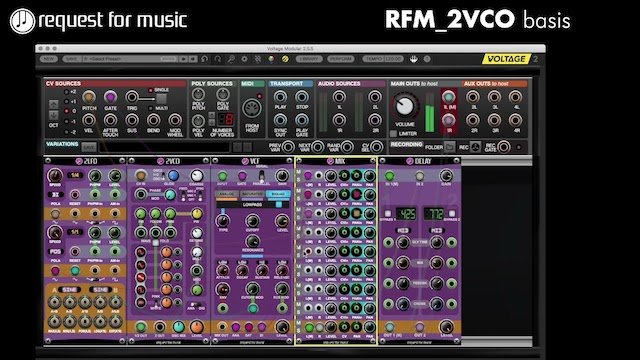Click the Aux Outs 2R jack
The image size is (640, 360).
pyautogui.click(x=473, y=120)
